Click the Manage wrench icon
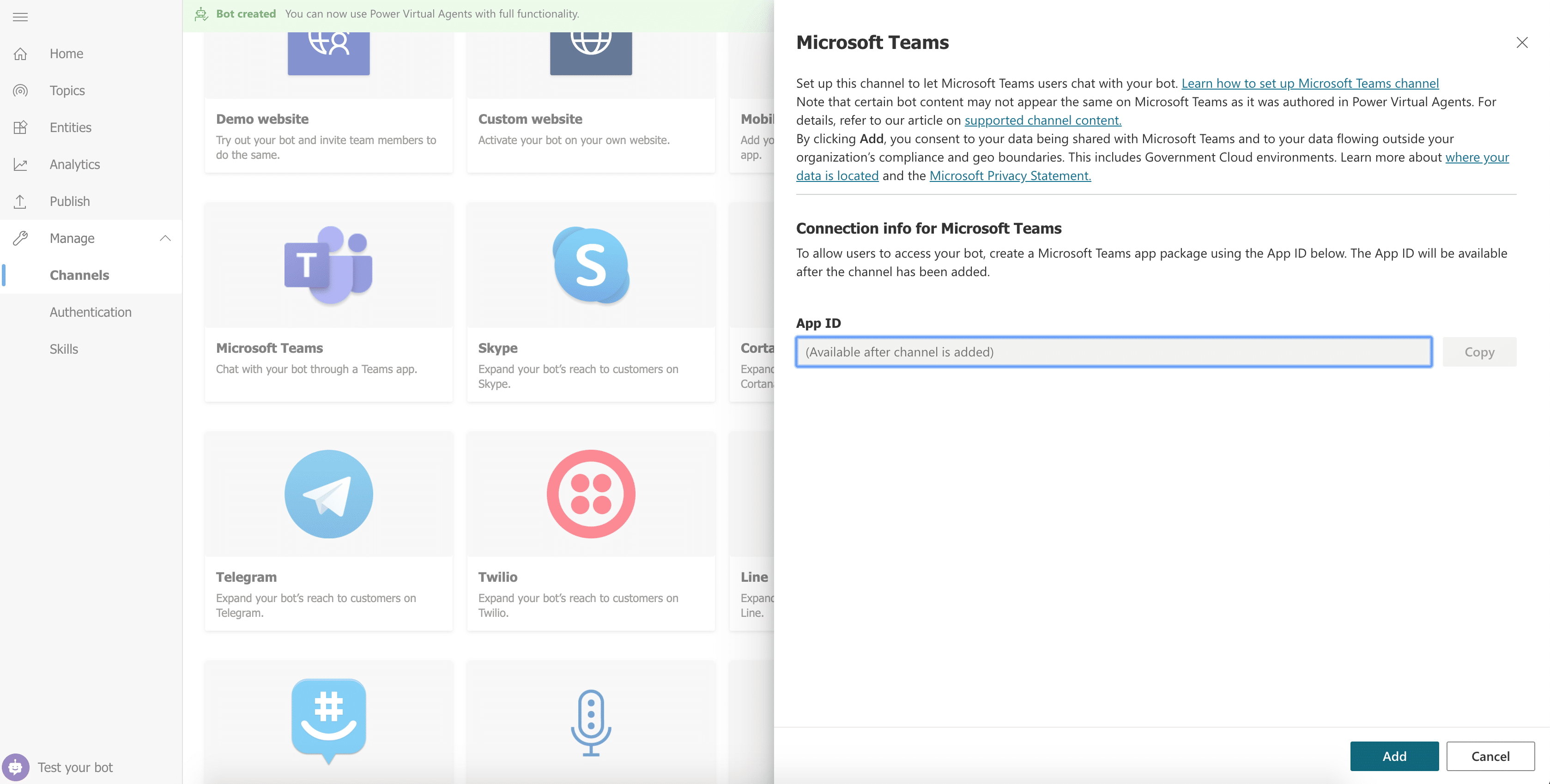The height and width of the screenshot is (784, 1550). [20, 238]
